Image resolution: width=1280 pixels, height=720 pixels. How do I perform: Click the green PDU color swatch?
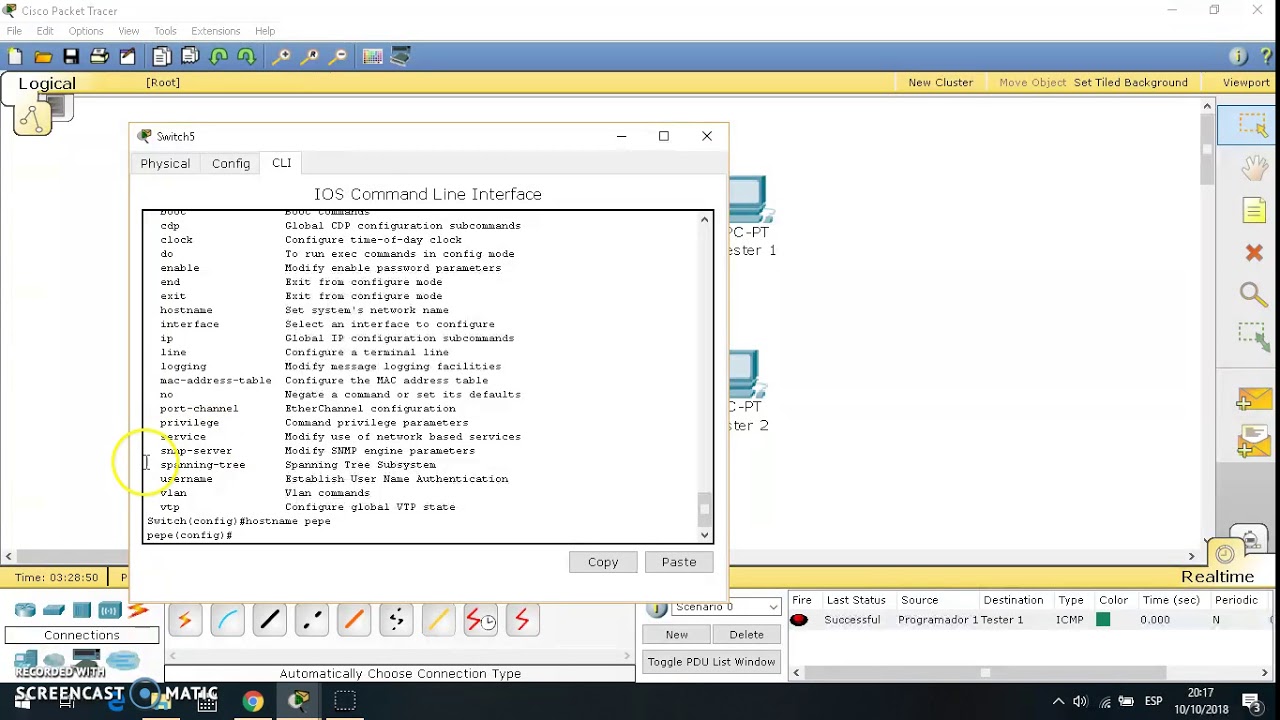click(x=1103, y=620)
